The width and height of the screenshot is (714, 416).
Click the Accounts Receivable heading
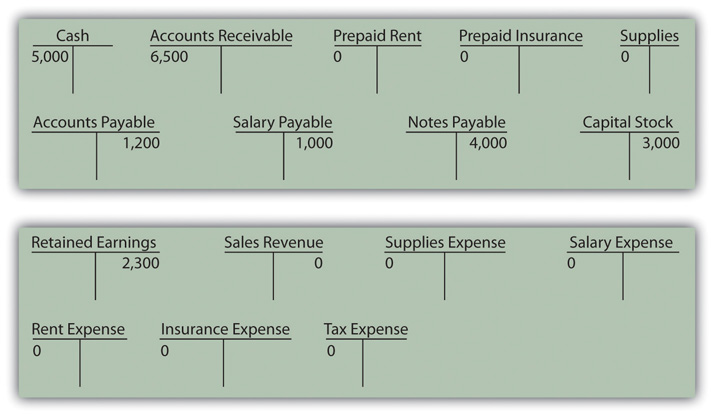click(x=221, y=36)
